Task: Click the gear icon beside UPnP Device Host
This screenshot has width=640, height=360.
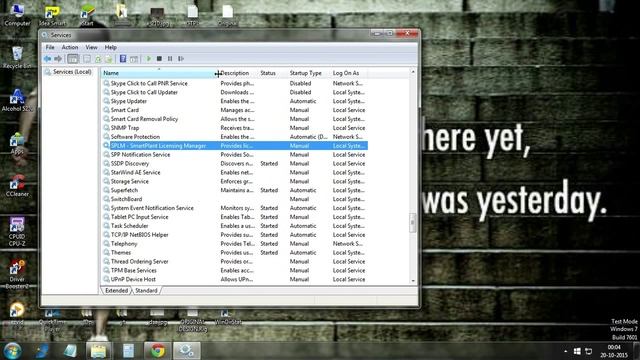Action: tap(106, 280)
